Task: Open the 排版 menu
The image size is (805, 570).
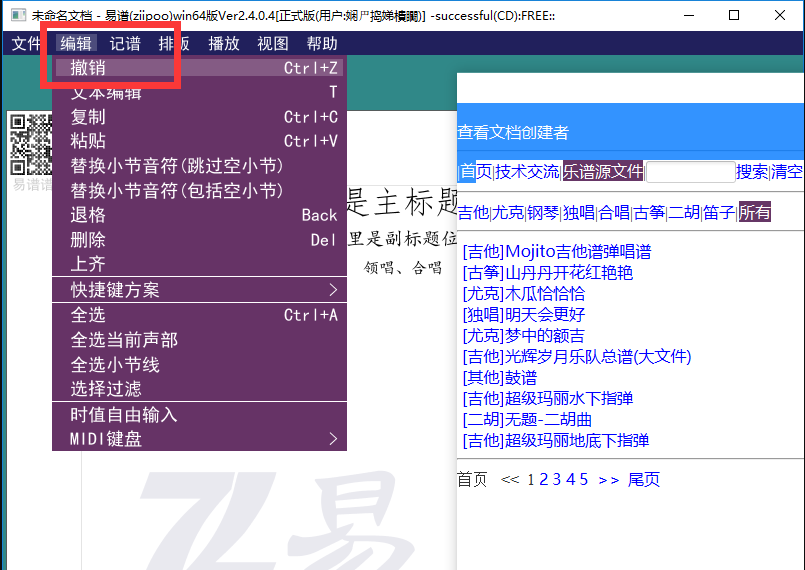Action: pyautogui.click(x=174, y=44)
